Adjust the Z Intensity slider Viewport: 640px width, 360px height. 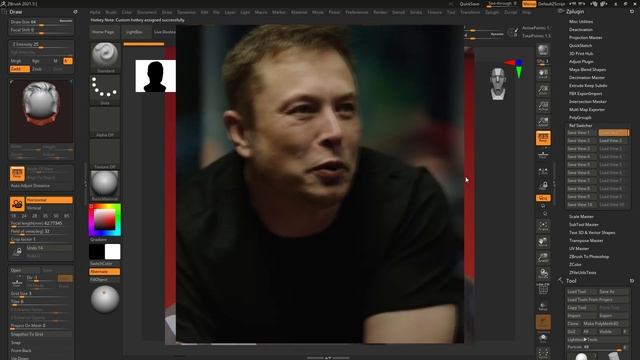pos(41,44)
